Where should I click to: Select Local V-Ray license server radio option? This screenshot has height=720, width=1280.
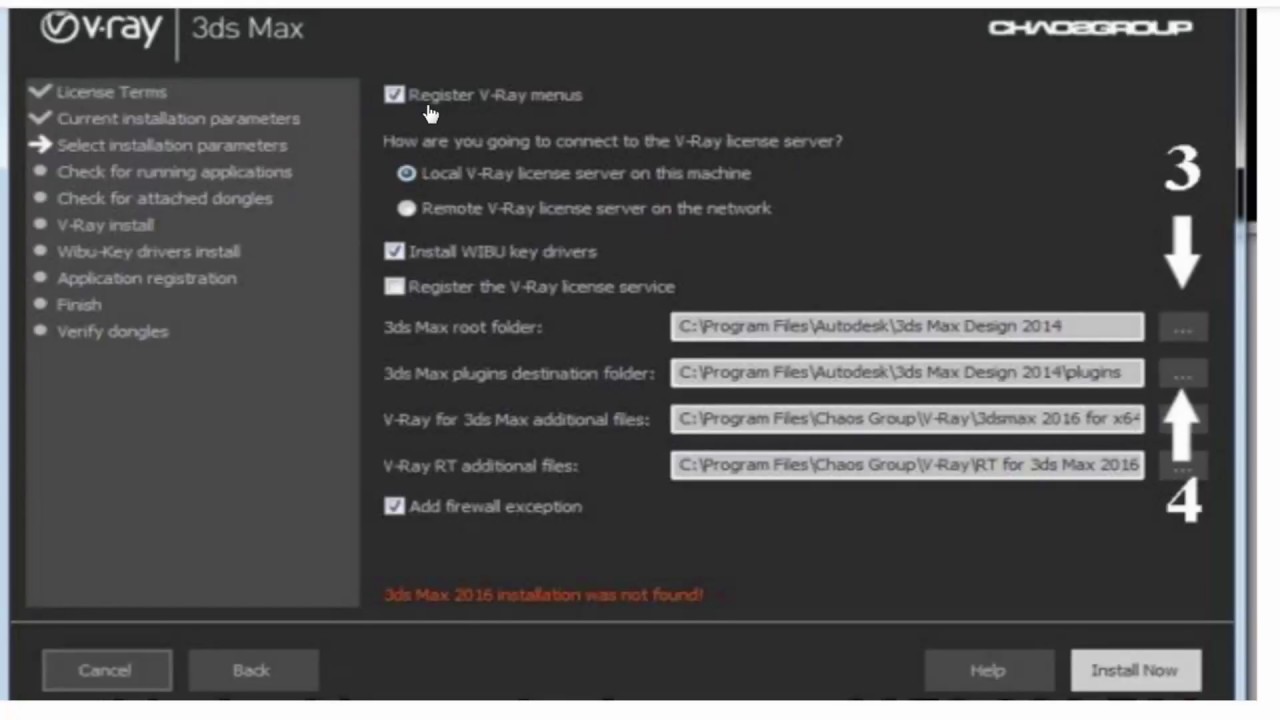click(406, 174)
